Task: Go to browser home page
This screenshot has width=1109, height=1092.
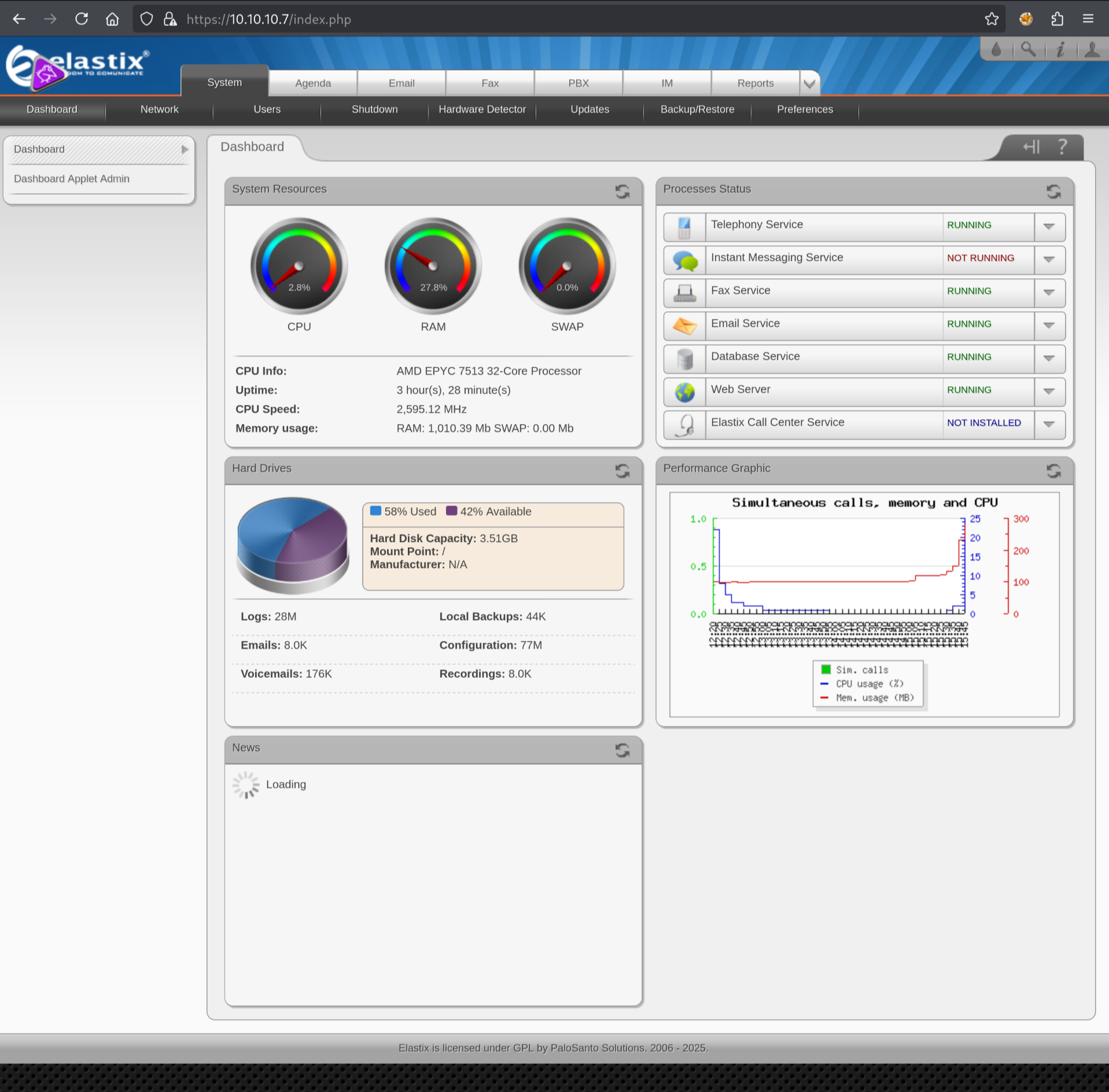Action: tap(112, 19)
